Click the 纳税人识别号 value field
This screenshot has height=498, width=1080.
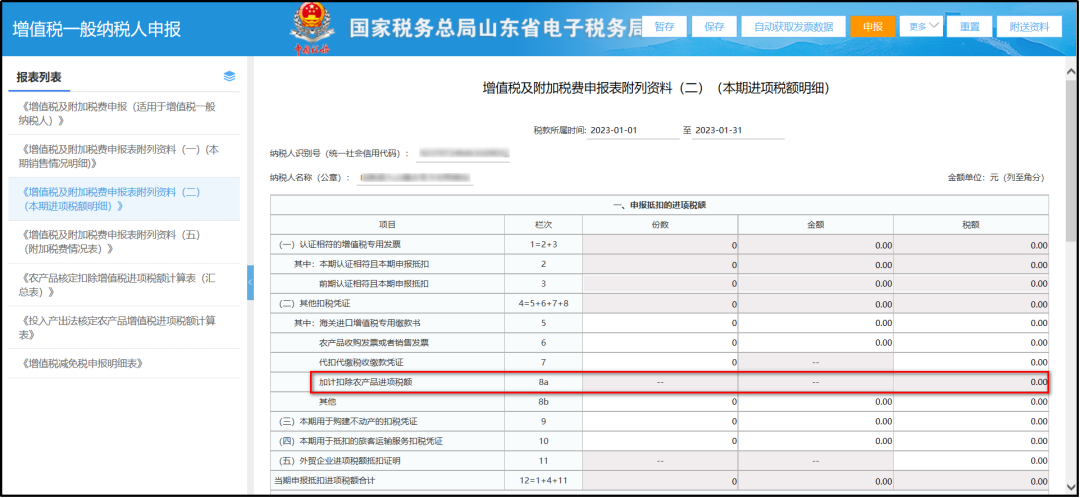463,152
